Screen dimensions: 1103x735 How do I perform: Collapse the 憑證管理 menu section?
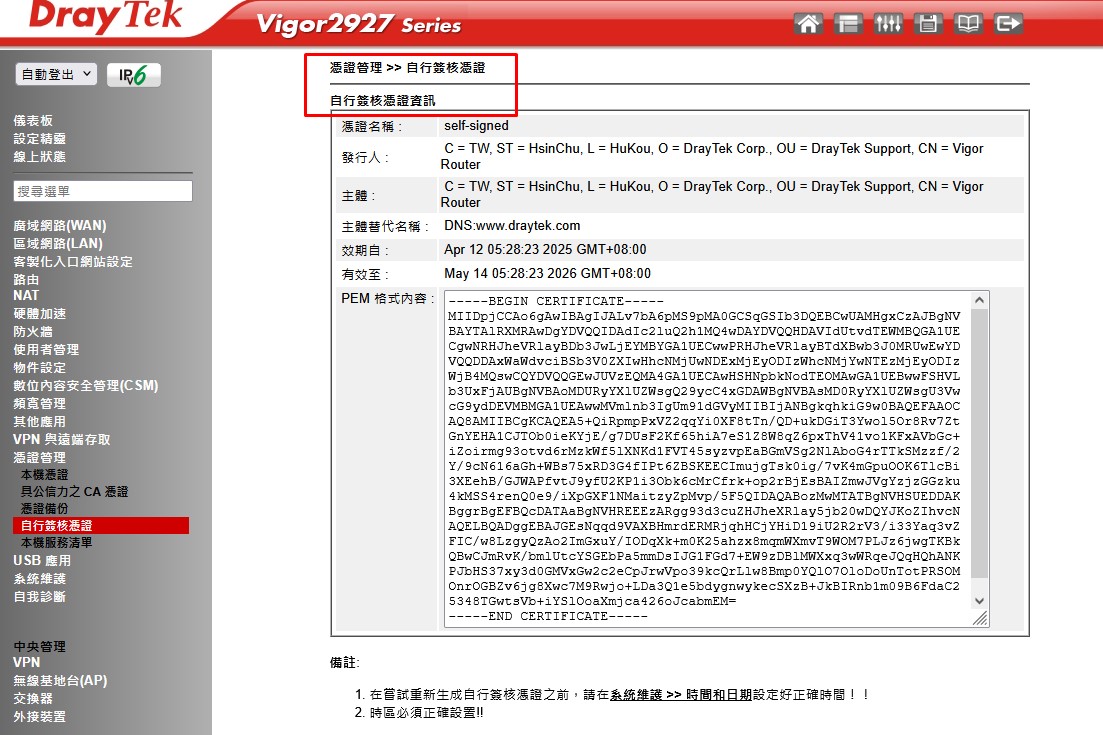click(39, 458)
